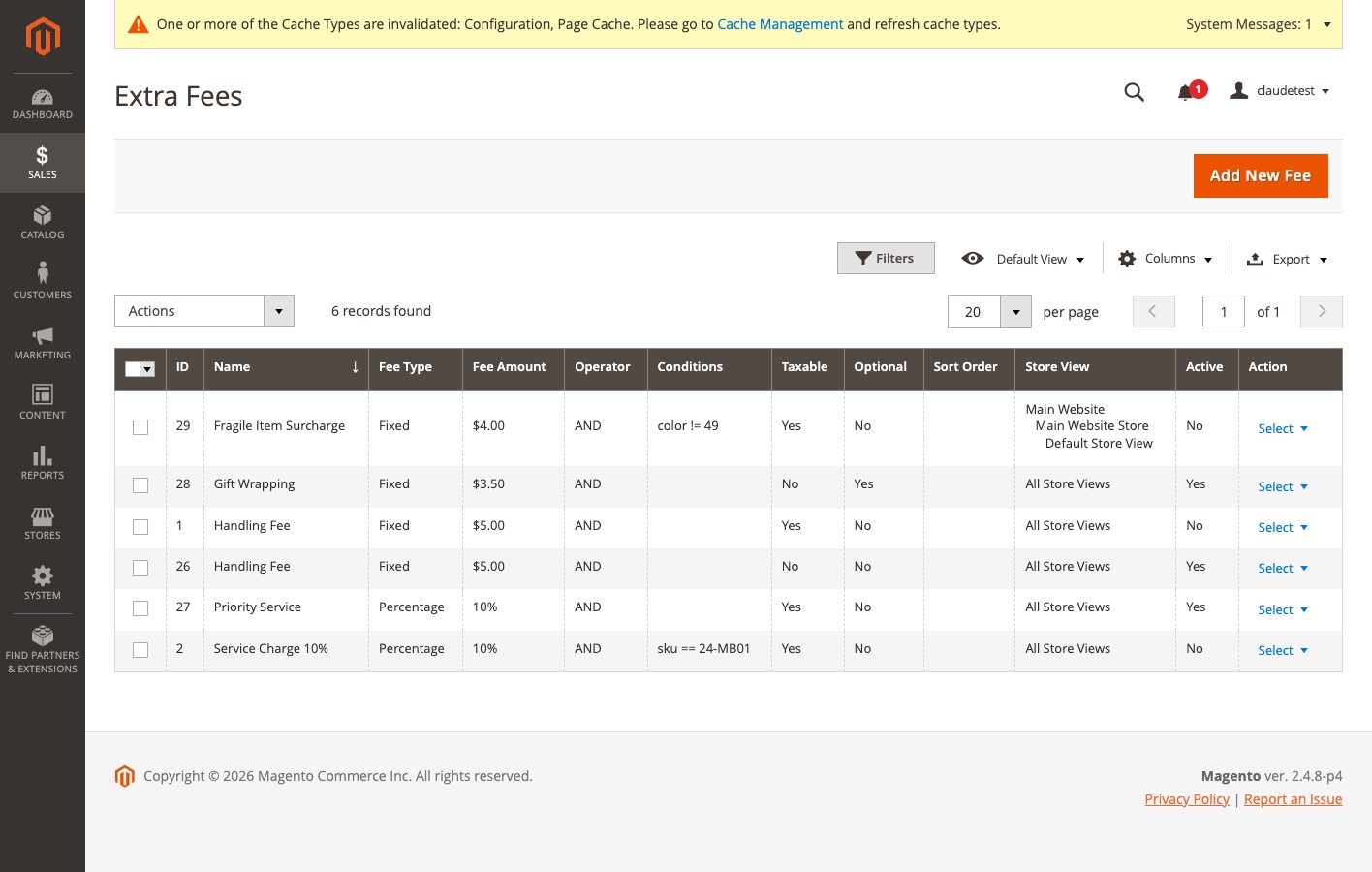
Task: Open Select action for Gift Wrapping
Action: [1283, 486]
